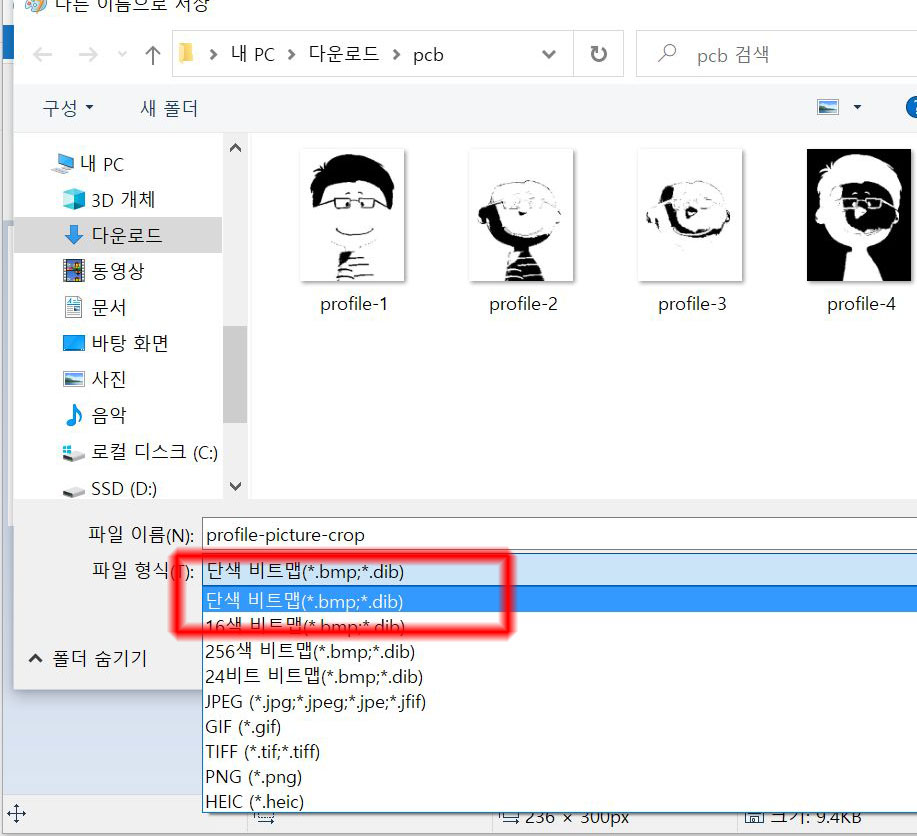Select 다운로드 in the address breadcrumb
Screen dimensions: 917x836
coord(344,54)
